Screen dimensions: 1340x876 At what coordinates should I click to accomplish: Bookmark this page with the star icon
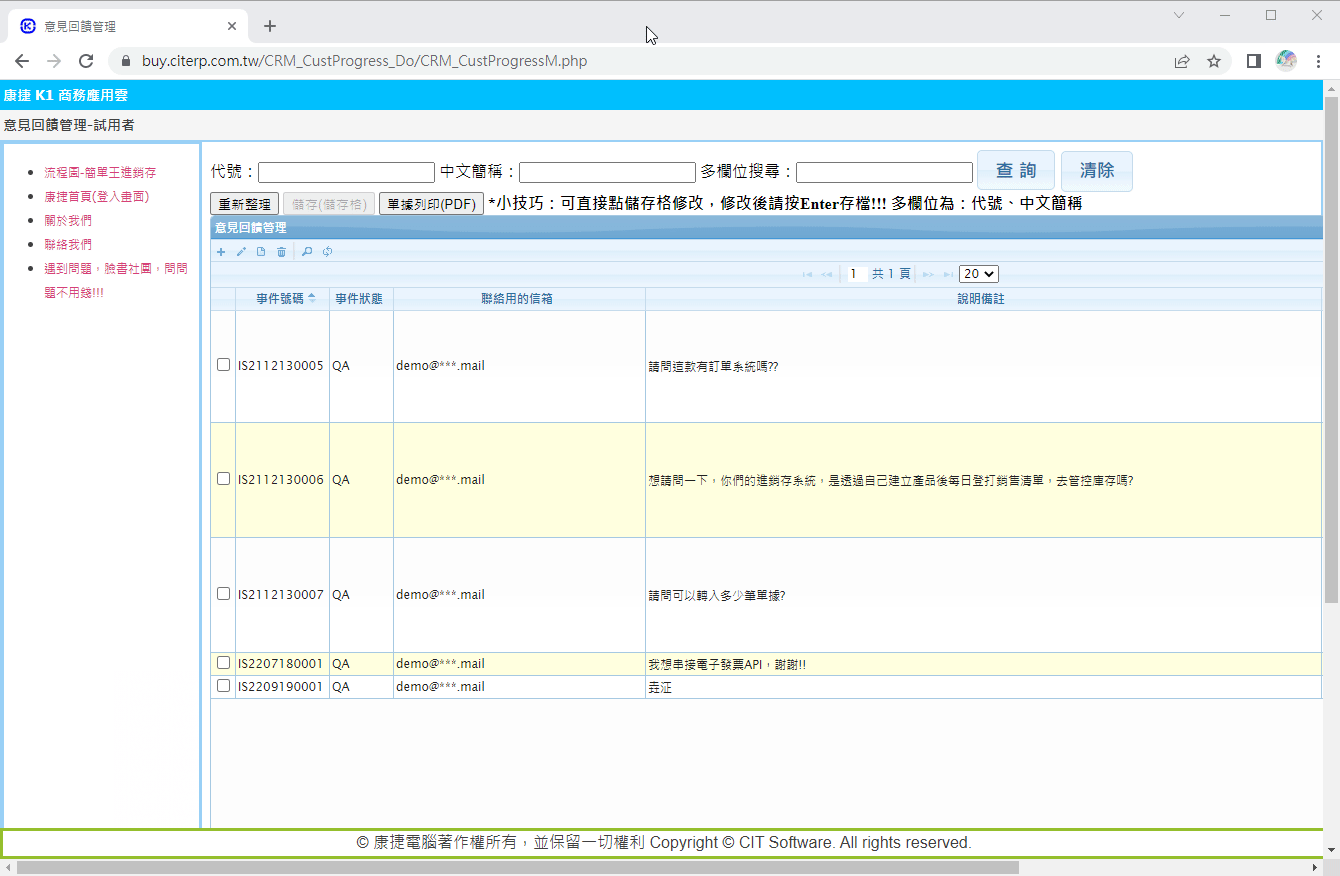coord(1214,61)
